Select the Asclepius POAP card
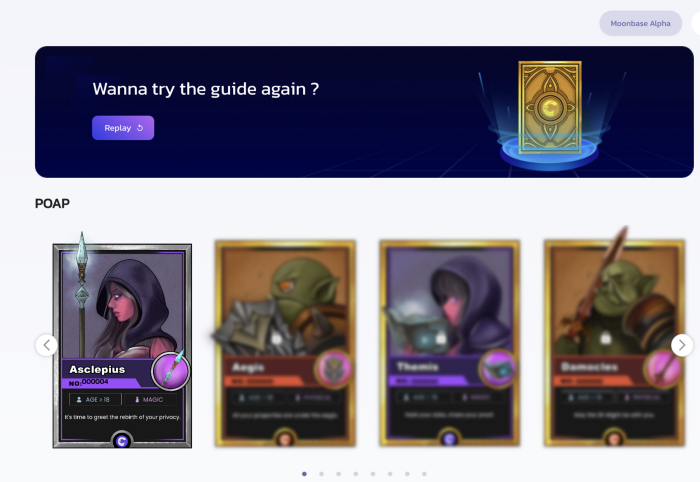 pyautogui.click(x=122, y=345)
